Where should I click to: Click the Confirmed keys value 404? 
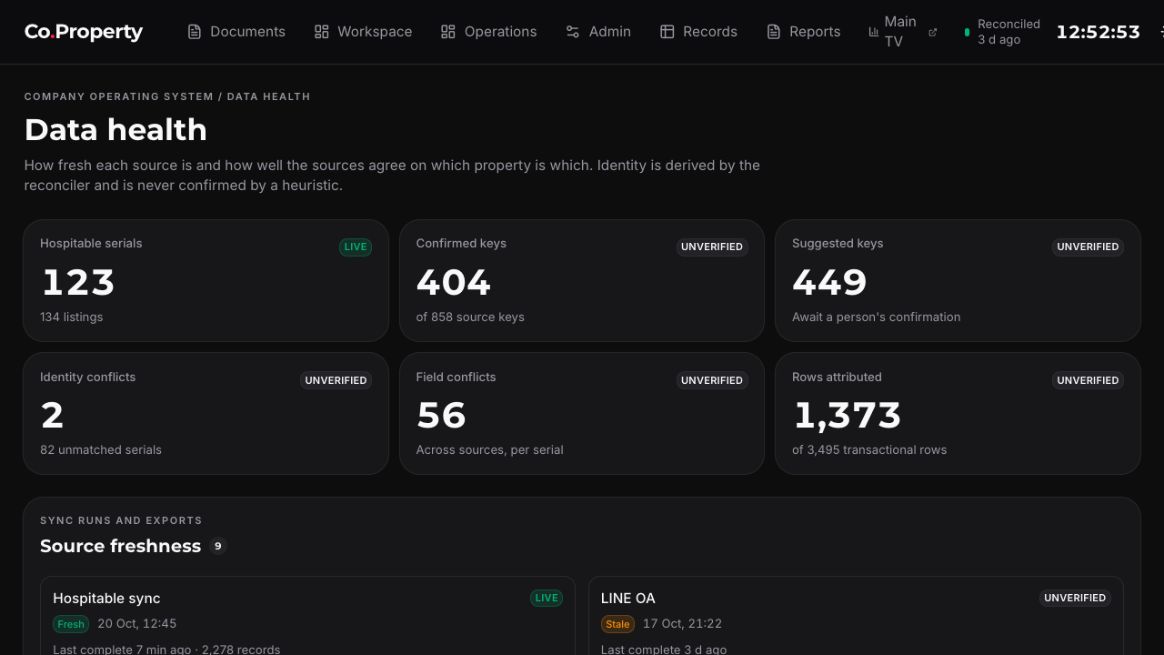(x=453, y=282)
